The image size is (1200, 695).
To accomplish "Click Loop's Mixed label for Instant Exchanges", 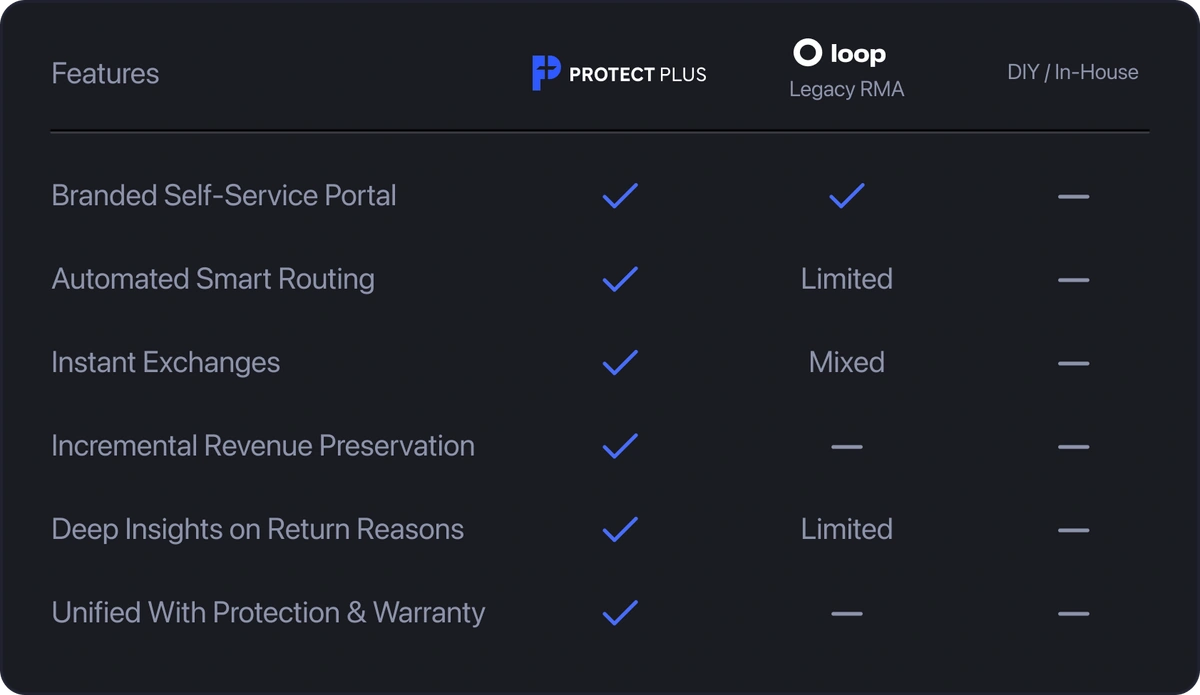I will pos(847,362).
